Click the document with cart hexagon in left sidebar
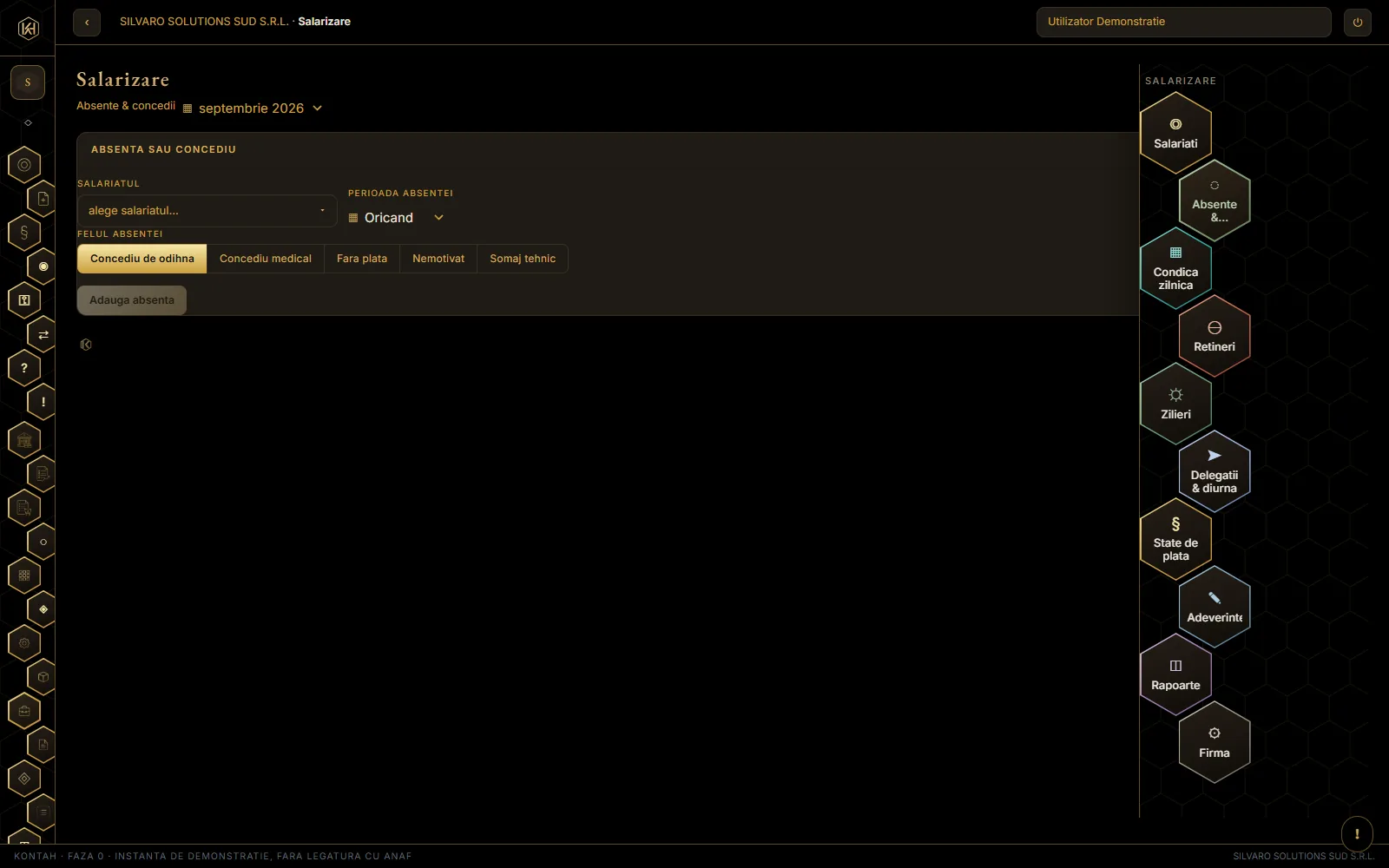Image resolution: width=1389 pixels, height=868 pixels. (x=24, y=508)
